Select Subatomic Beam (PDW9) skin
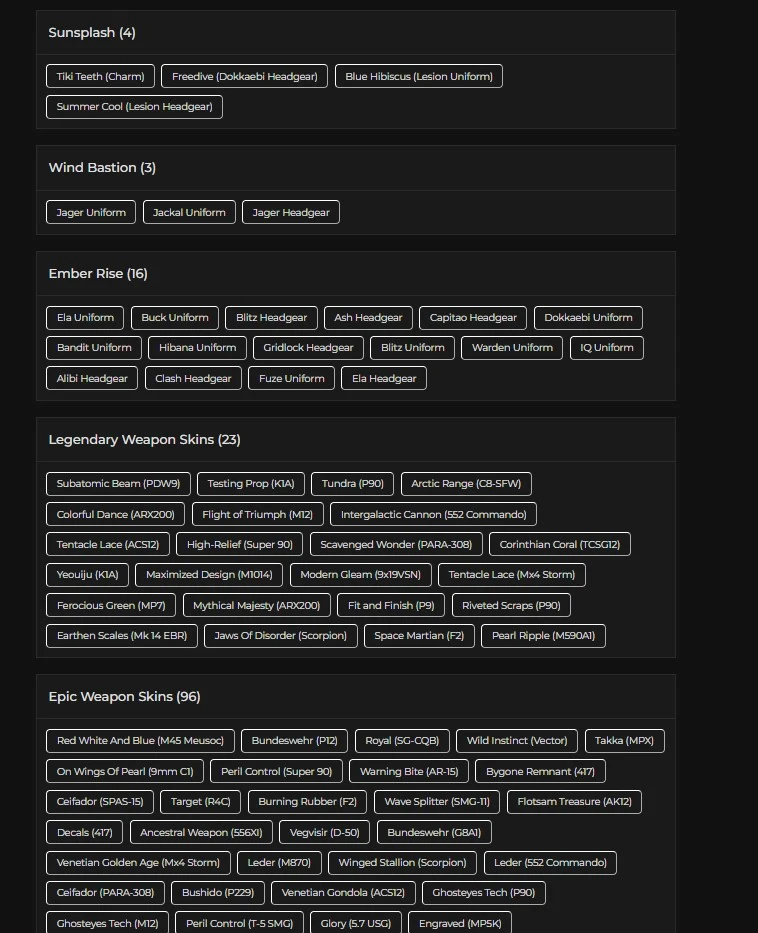 coord(118,484)
